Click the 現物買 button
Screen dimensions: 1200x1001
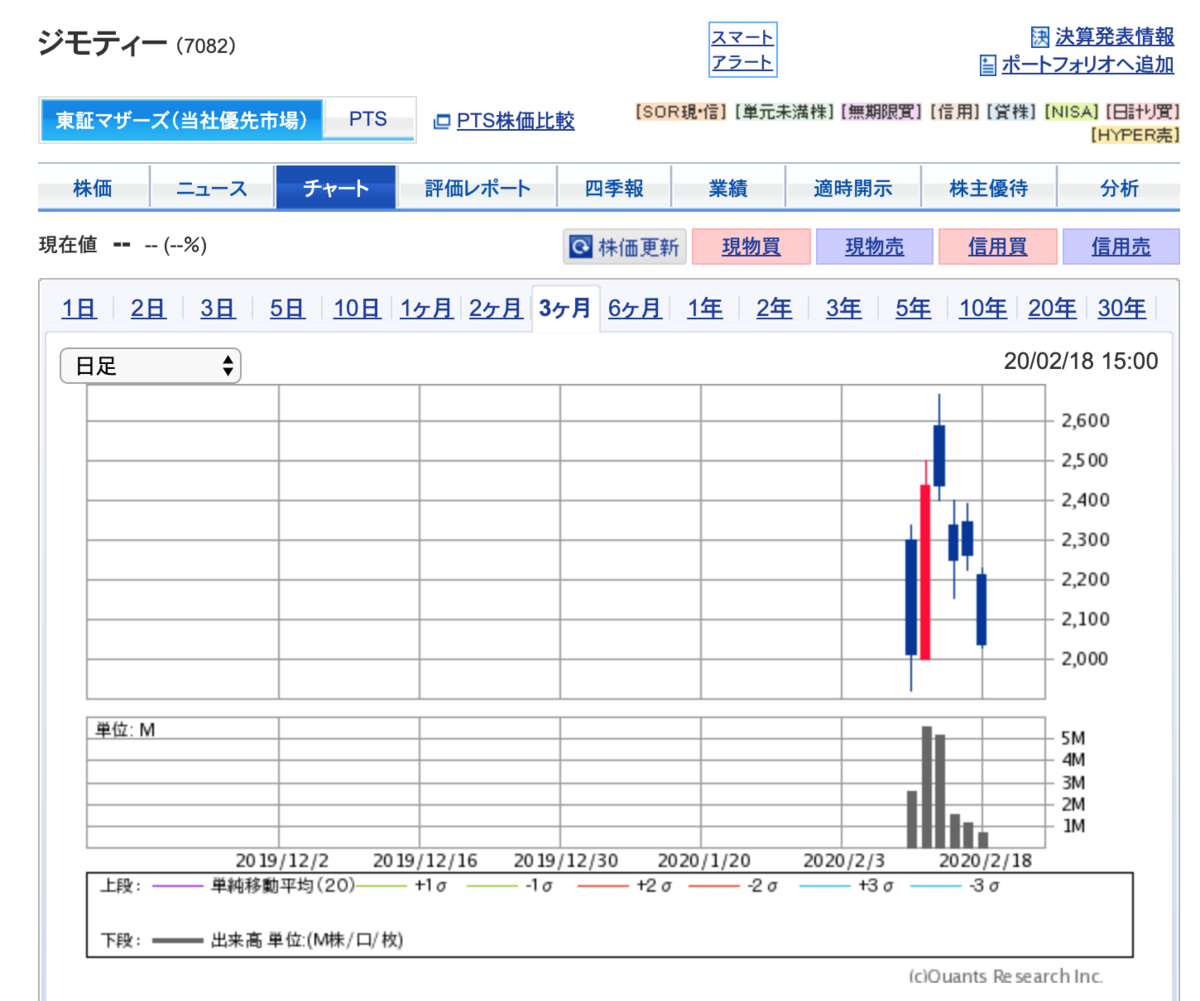751,247
